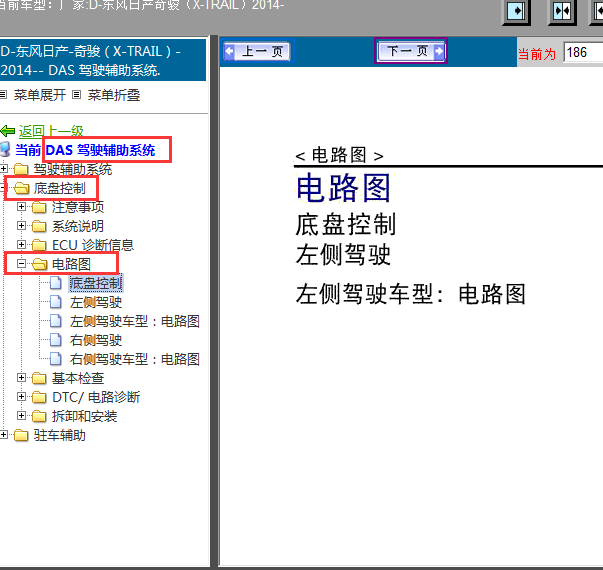
Task: Click the ECU 诊断信息 folder icon
Action: [39, 245]
